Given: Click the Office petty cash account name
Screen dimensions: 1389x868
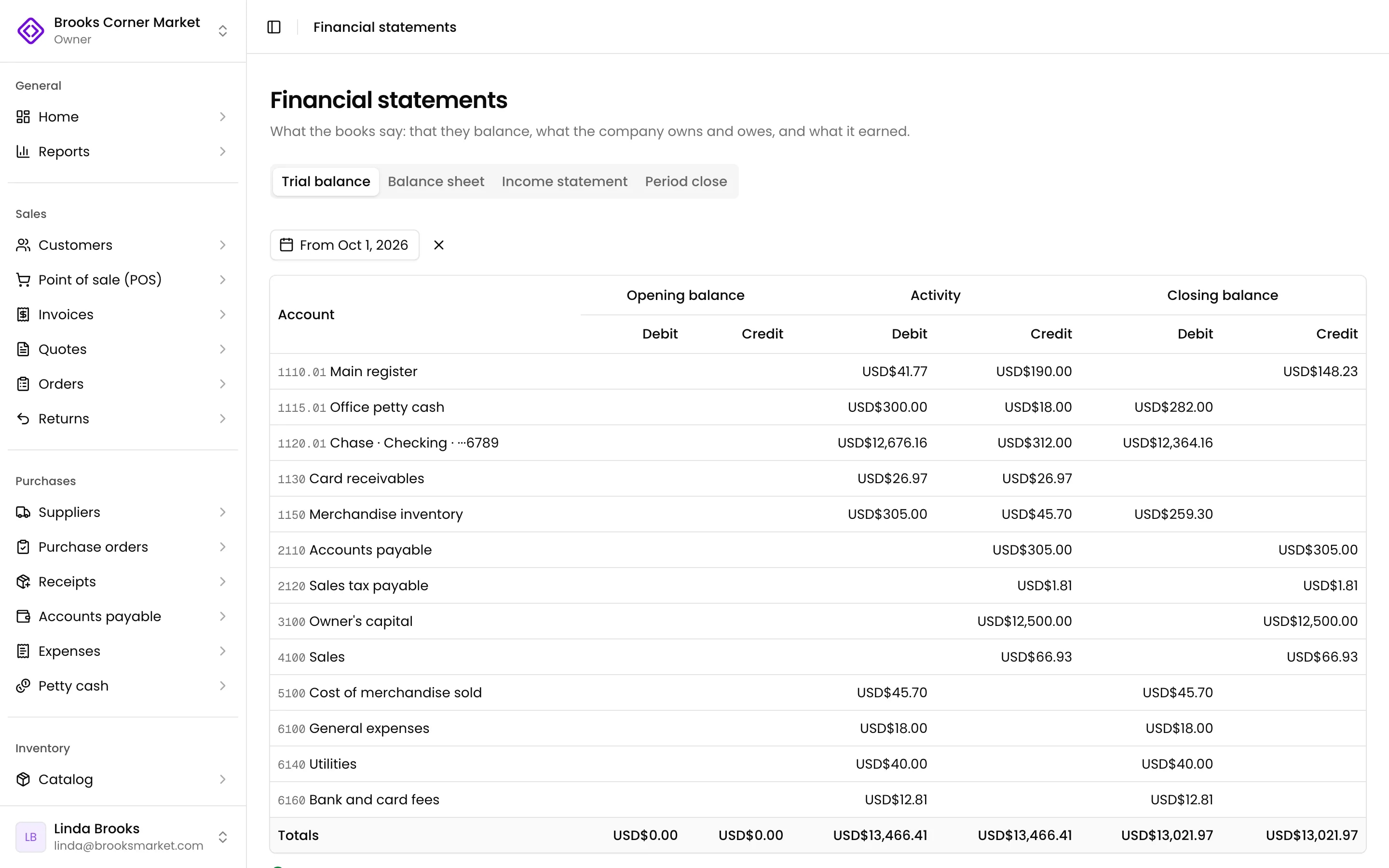Looking at the screenshot, I should tap(387, 407).
